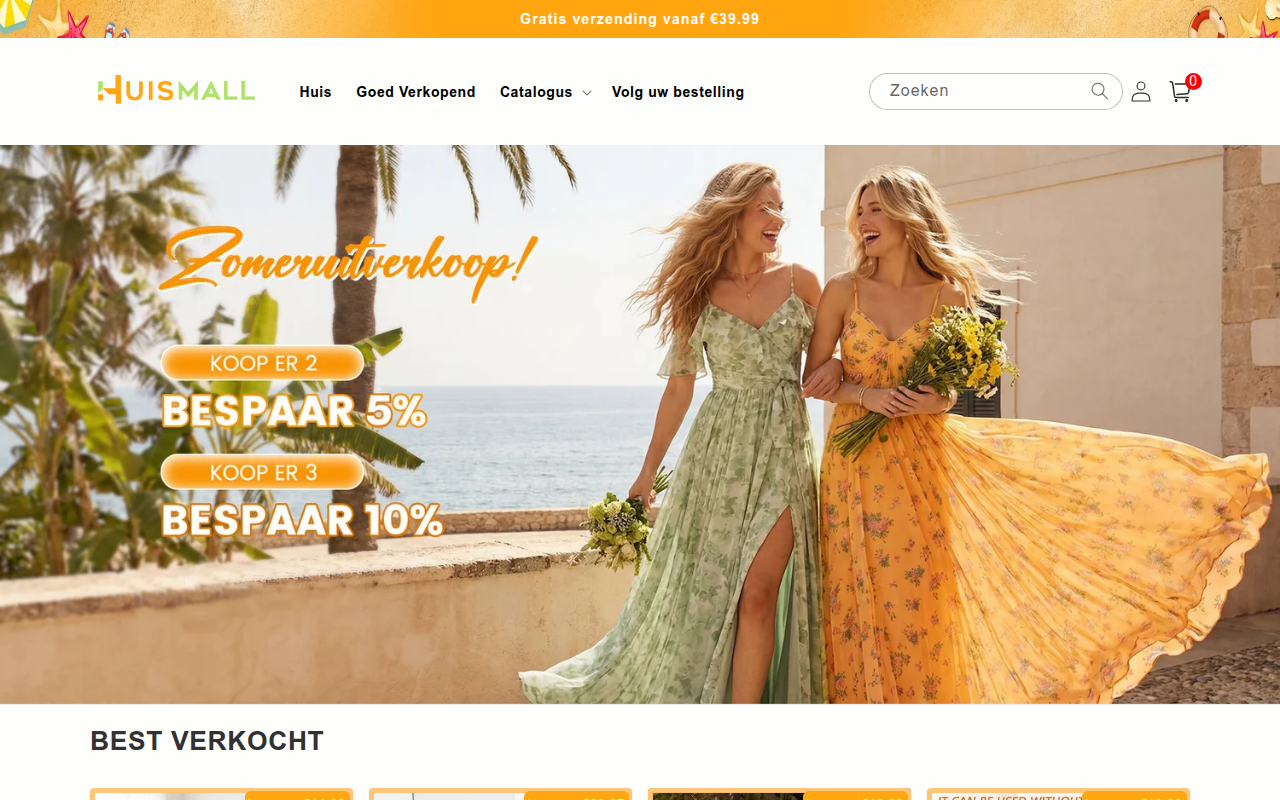Image resolution: width=1280 pixels, height=800 pixels.
Task: Click the Zomeruitverkoop hero banner
Action: [640, 424]
